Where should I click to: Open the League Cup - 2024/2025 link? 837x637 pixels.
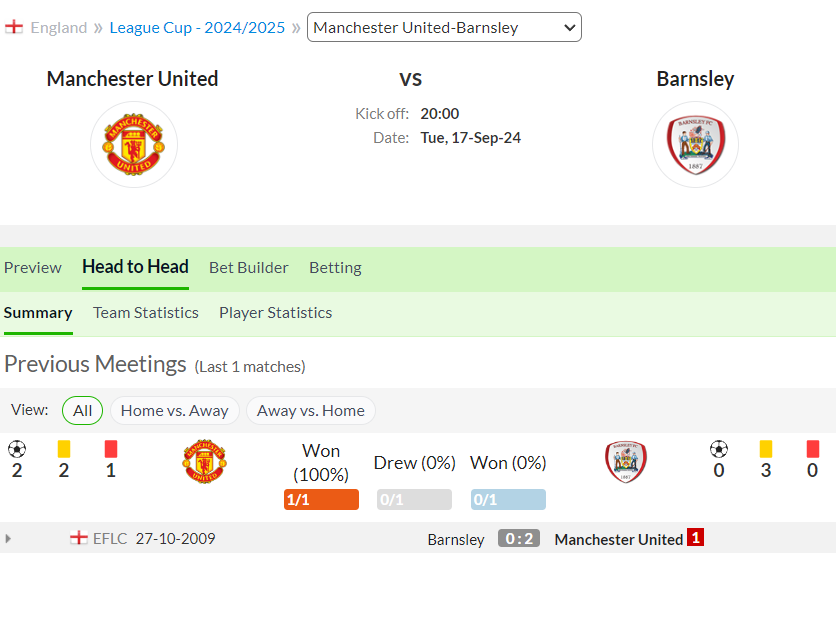197,27
